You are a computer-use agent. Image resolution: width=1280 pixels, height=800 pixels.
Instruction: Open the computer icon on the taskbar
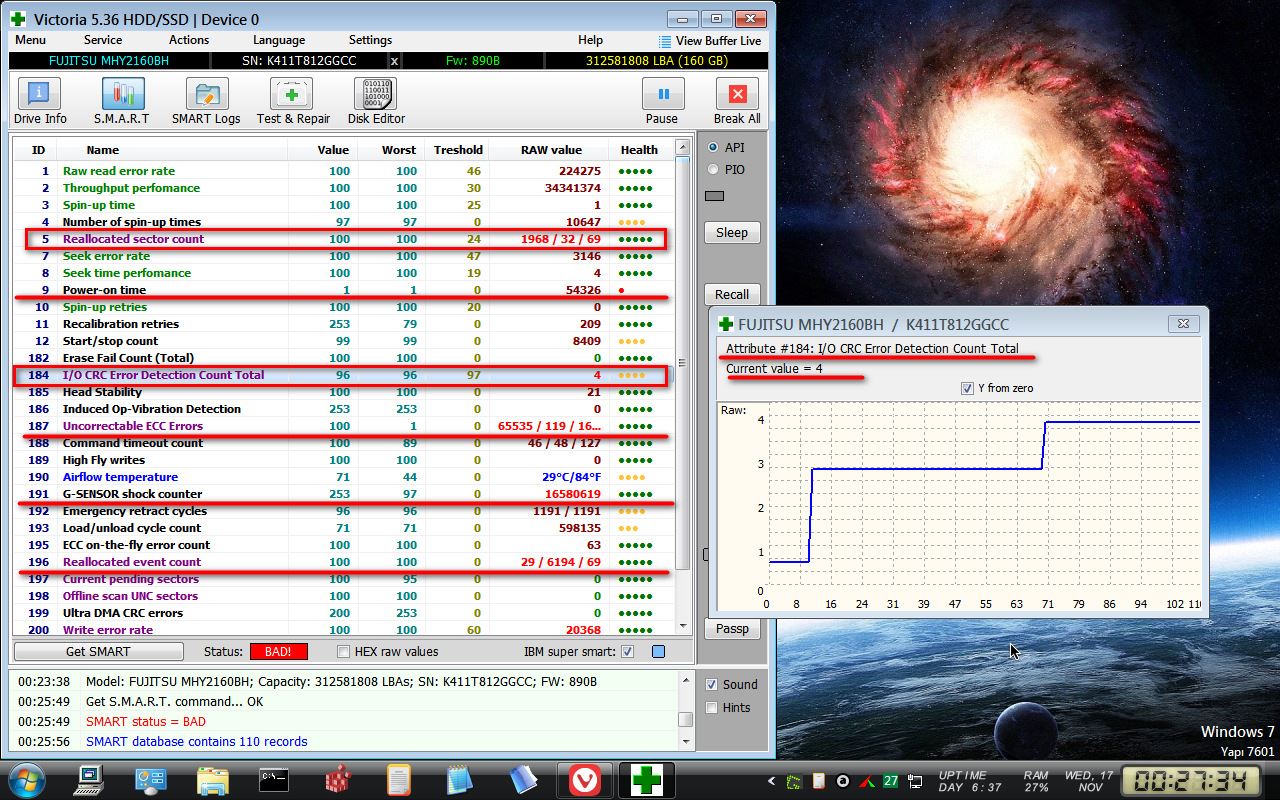[90, 779]
